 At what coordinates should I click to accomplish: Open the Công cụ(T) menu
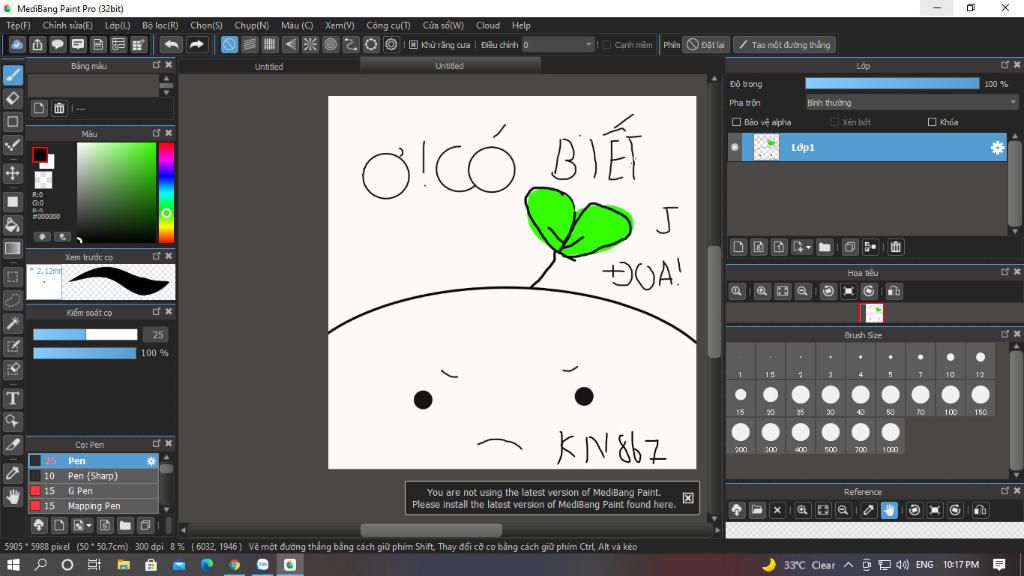pyautogui.click(x=388, y=25)
